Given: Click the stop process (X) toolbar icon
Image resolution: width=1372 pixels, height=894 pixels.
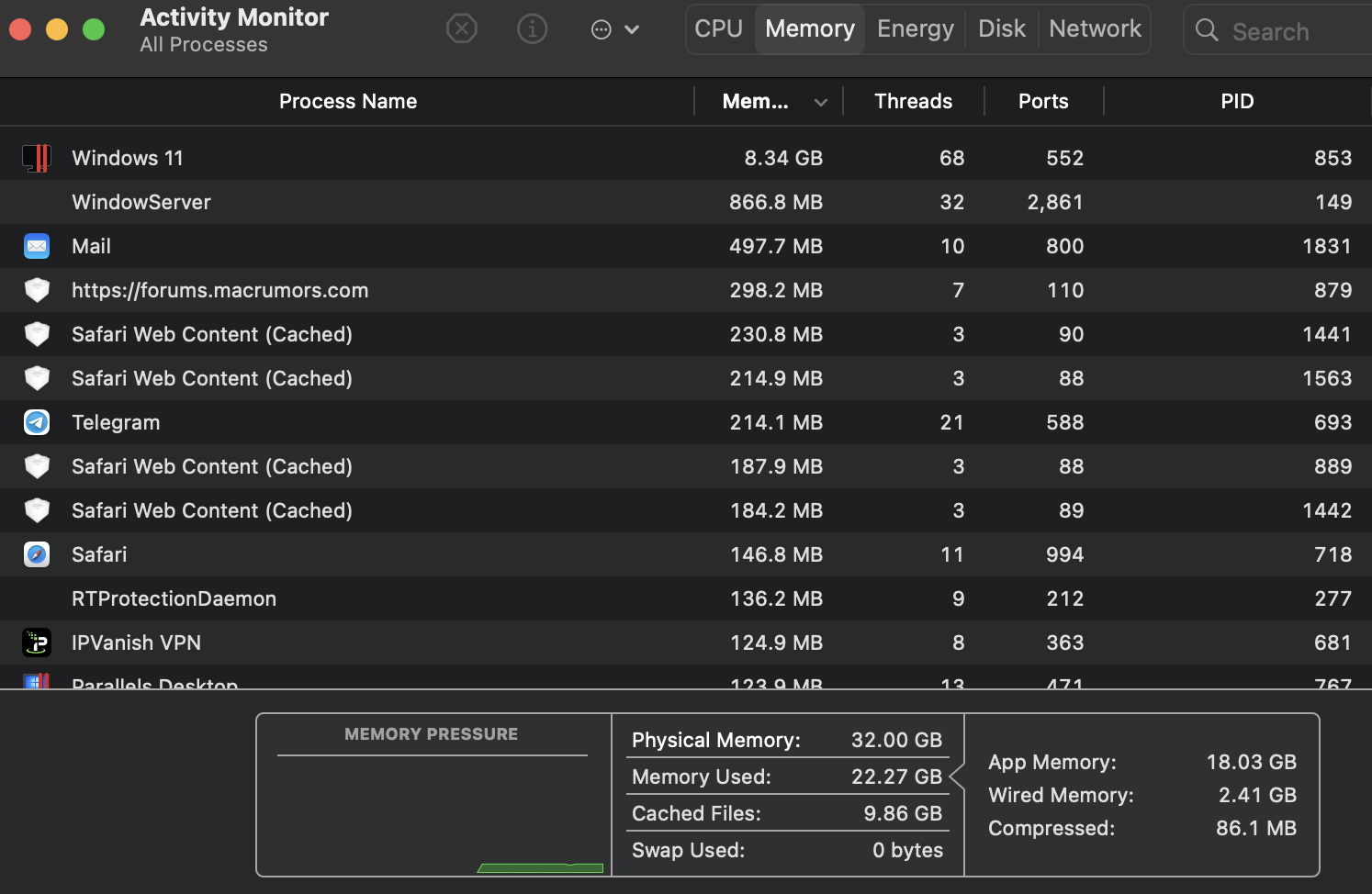Looking at the screenshot, I should pyautogui.click(x=461, y=29).
